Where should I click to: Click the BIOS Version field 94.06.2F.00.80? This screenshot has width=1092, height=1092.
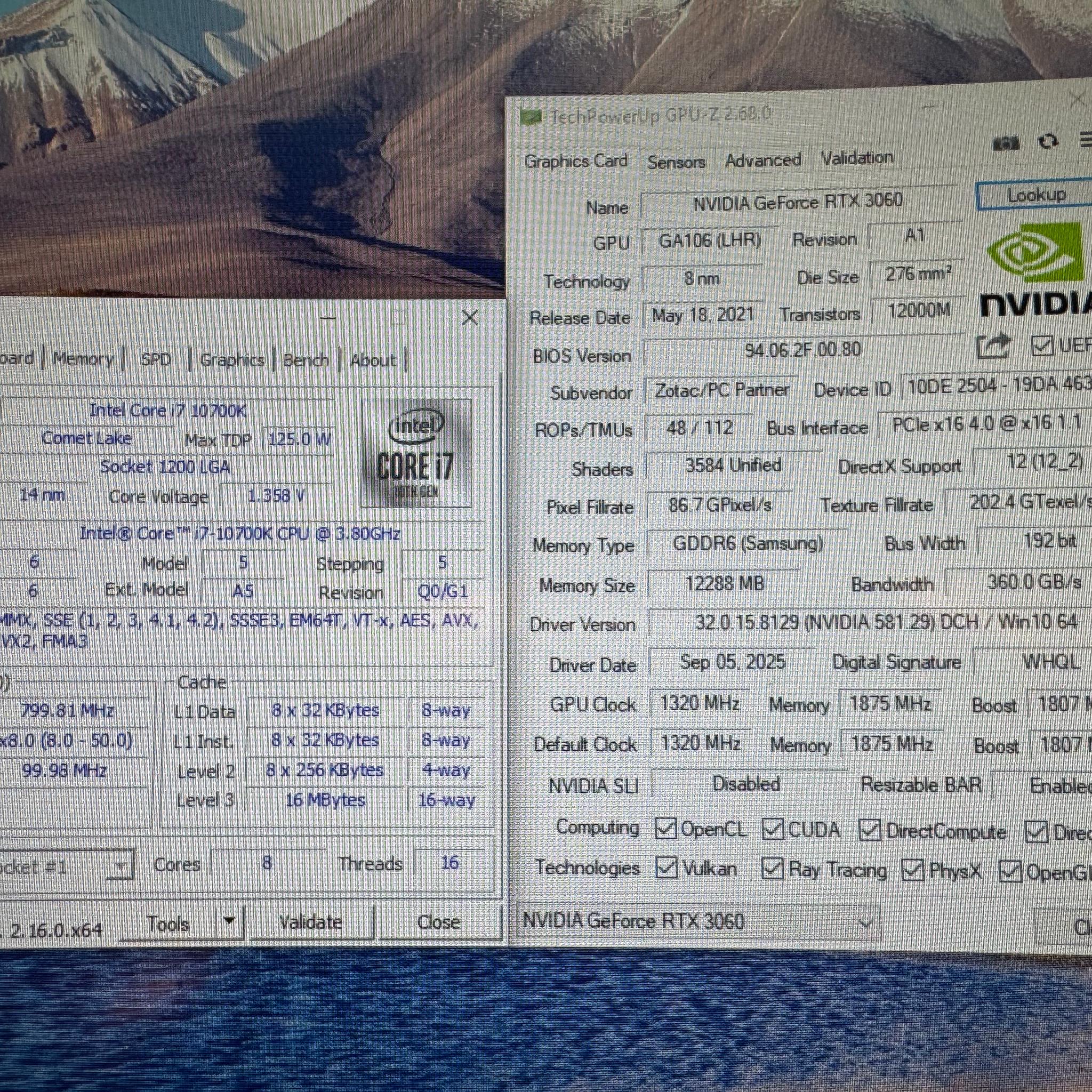[x=802, y=350]
